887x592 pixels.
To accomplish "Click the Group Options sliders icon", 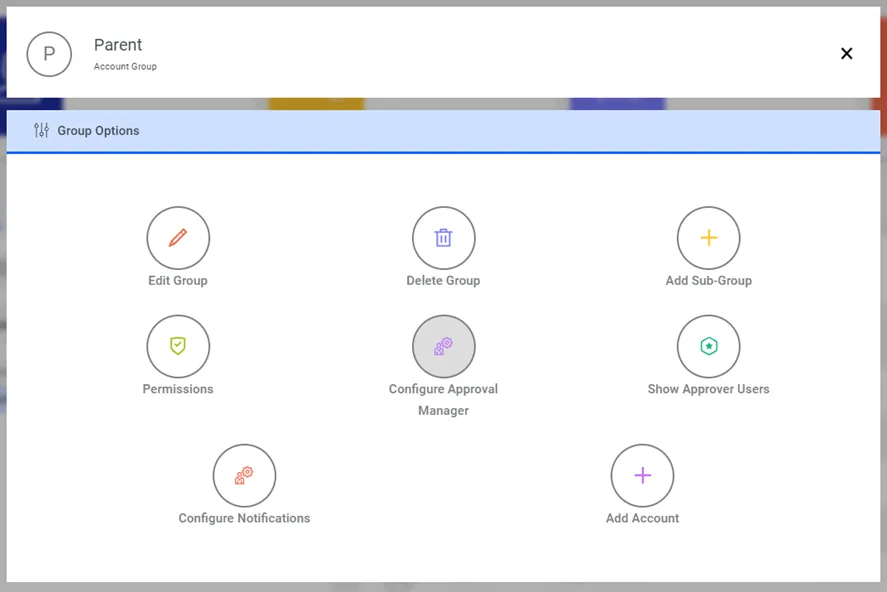I will 41,131.
